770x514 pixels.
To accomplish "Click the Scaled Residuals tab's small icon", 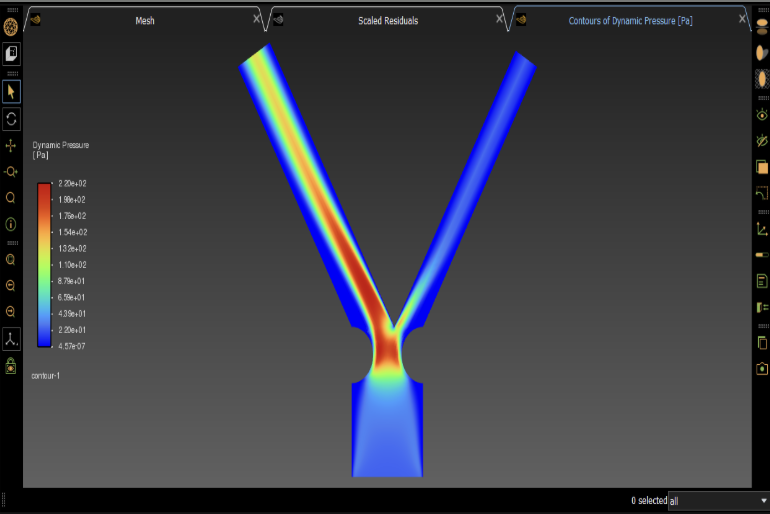I will coord(278,20).
